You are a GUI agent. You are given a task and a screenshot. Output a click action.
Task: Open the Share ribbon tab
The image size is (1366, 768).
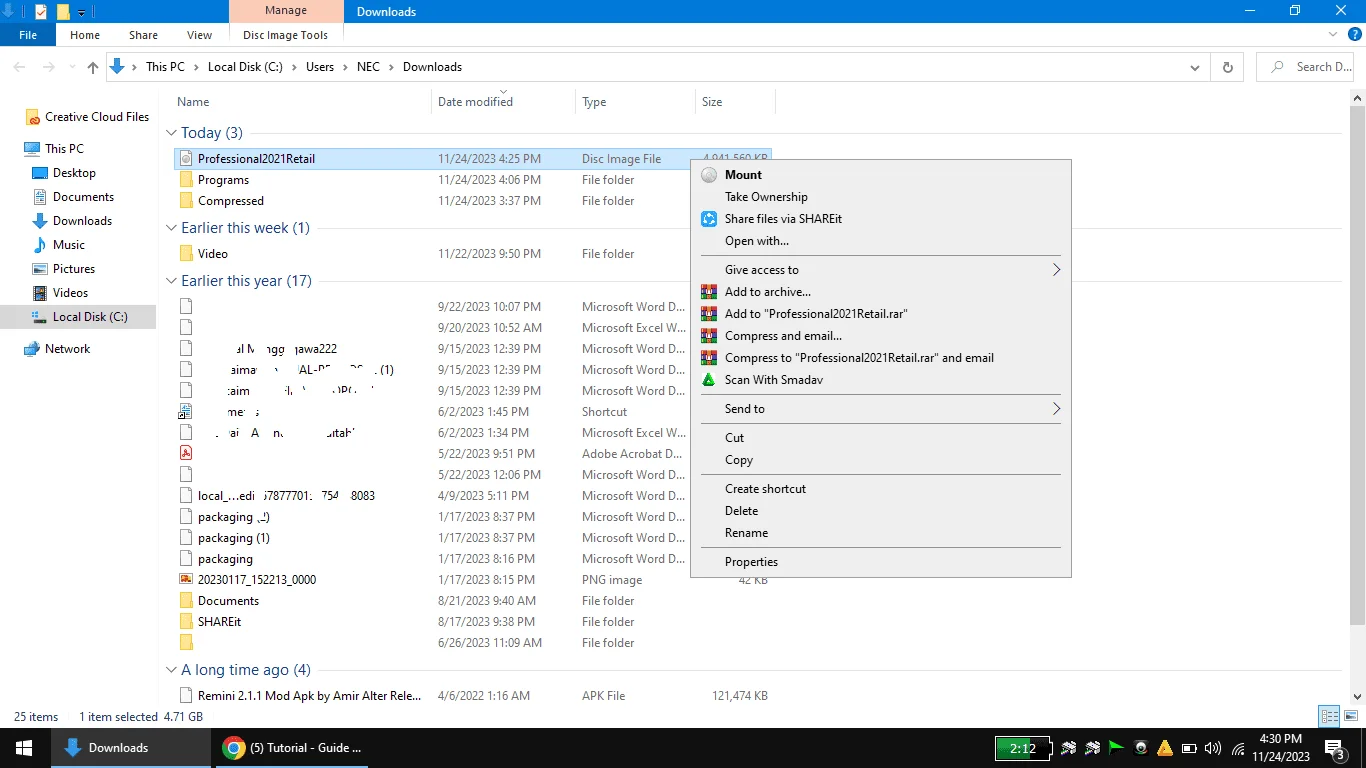pos(143,35)
